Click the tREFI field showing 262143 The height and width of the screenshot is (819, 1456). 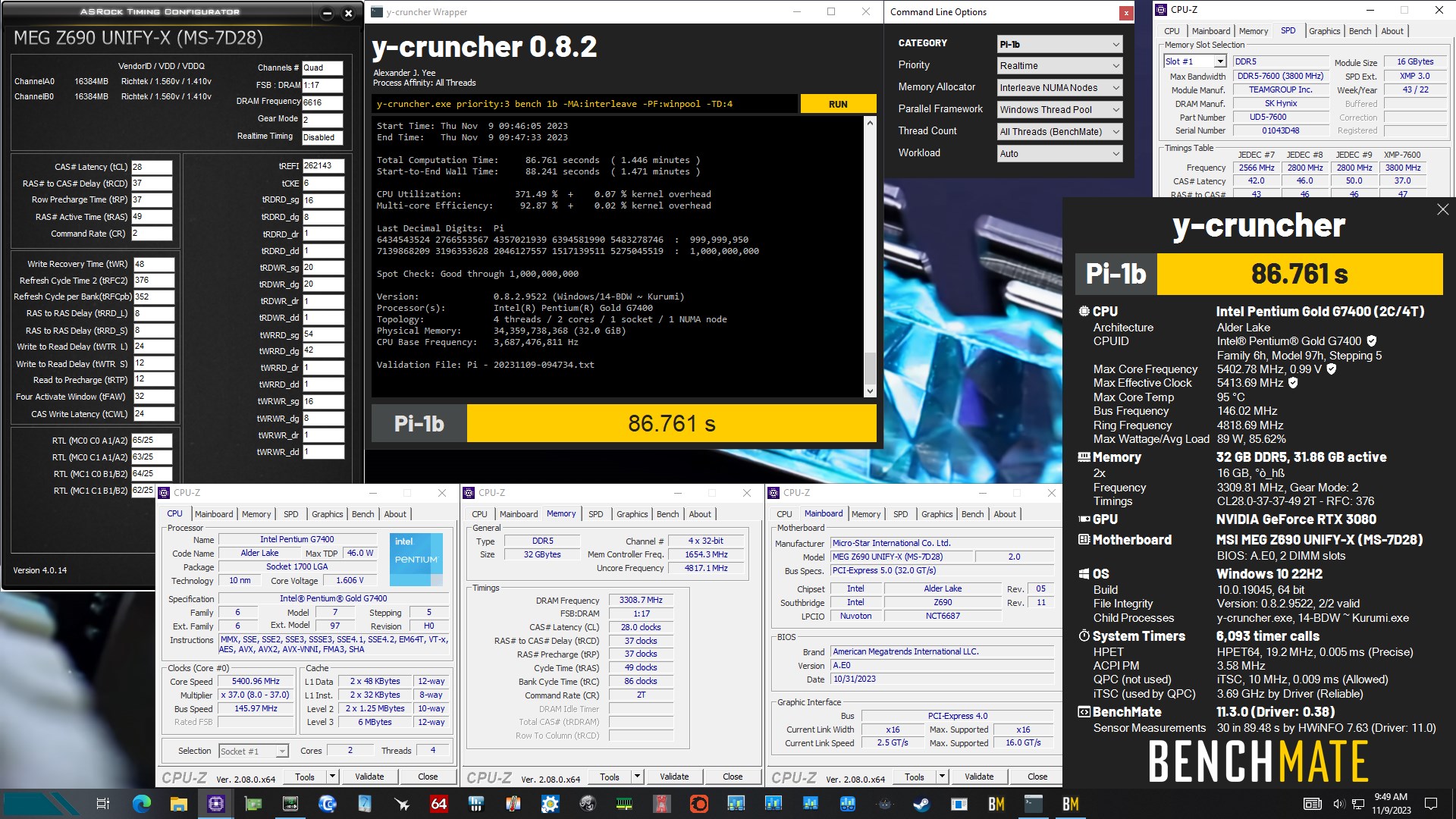click(x=323, y=165)
